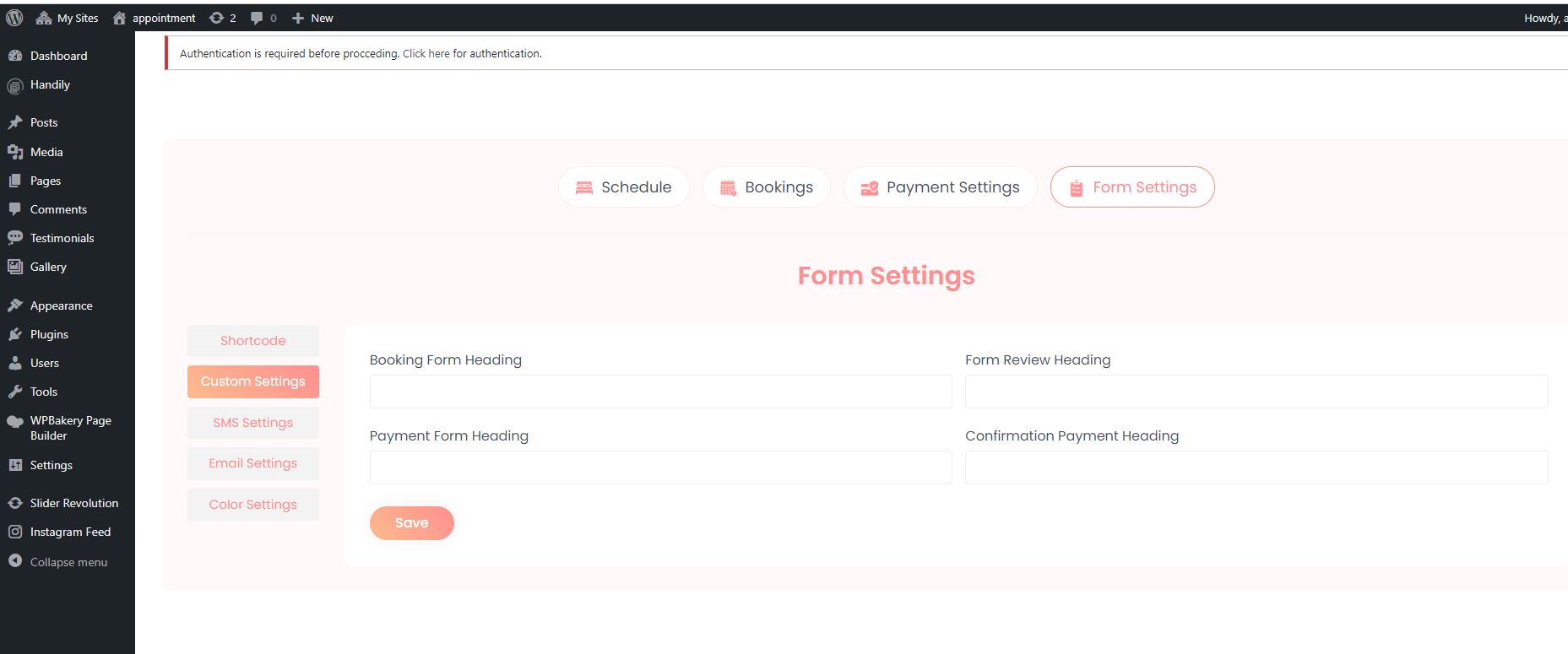Focus the Booking Form Heading field
The width and height of the screenshot is (1568, 654).
pos(660,392)
